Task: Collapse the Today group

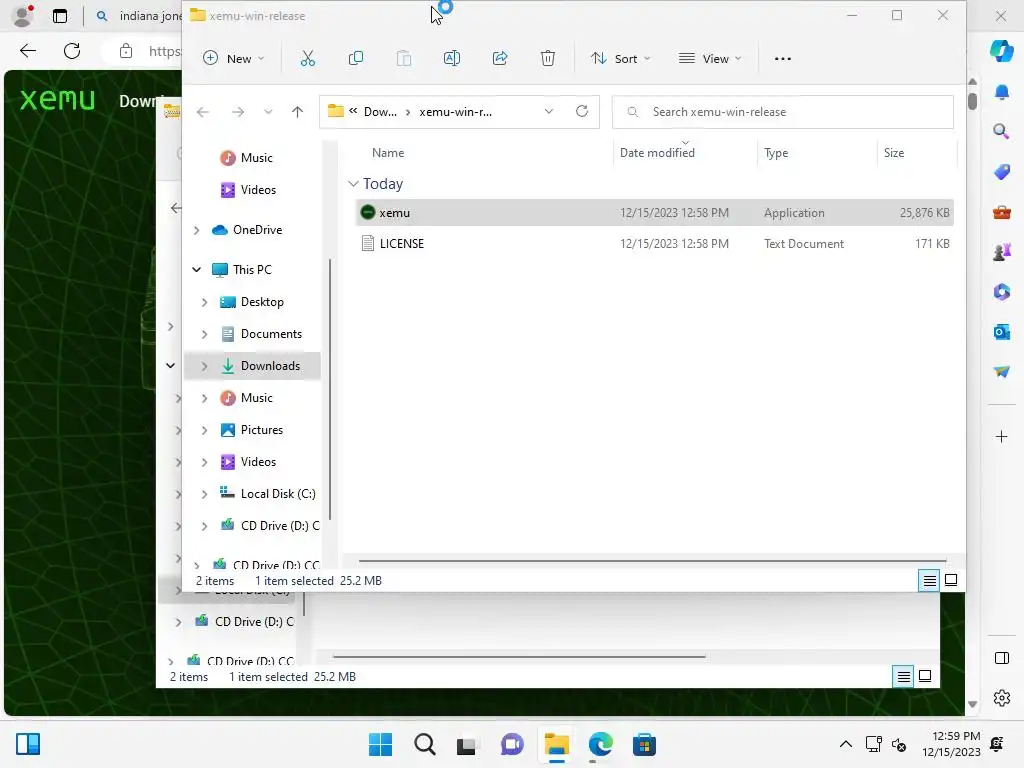Action: click(x=353, y=184)
